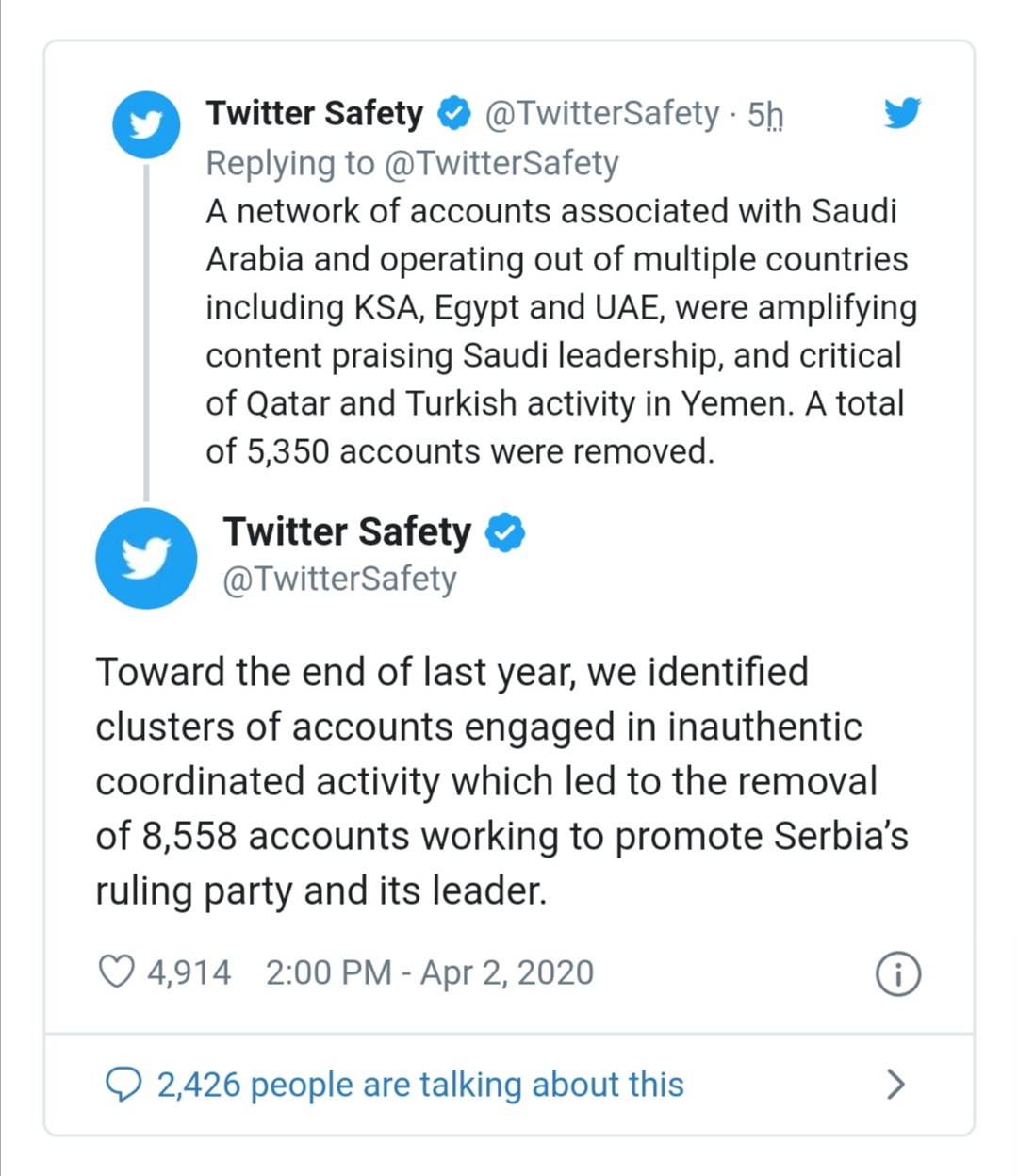Click the large Twitter Safety avatar on main tweet

coord(146,558)
